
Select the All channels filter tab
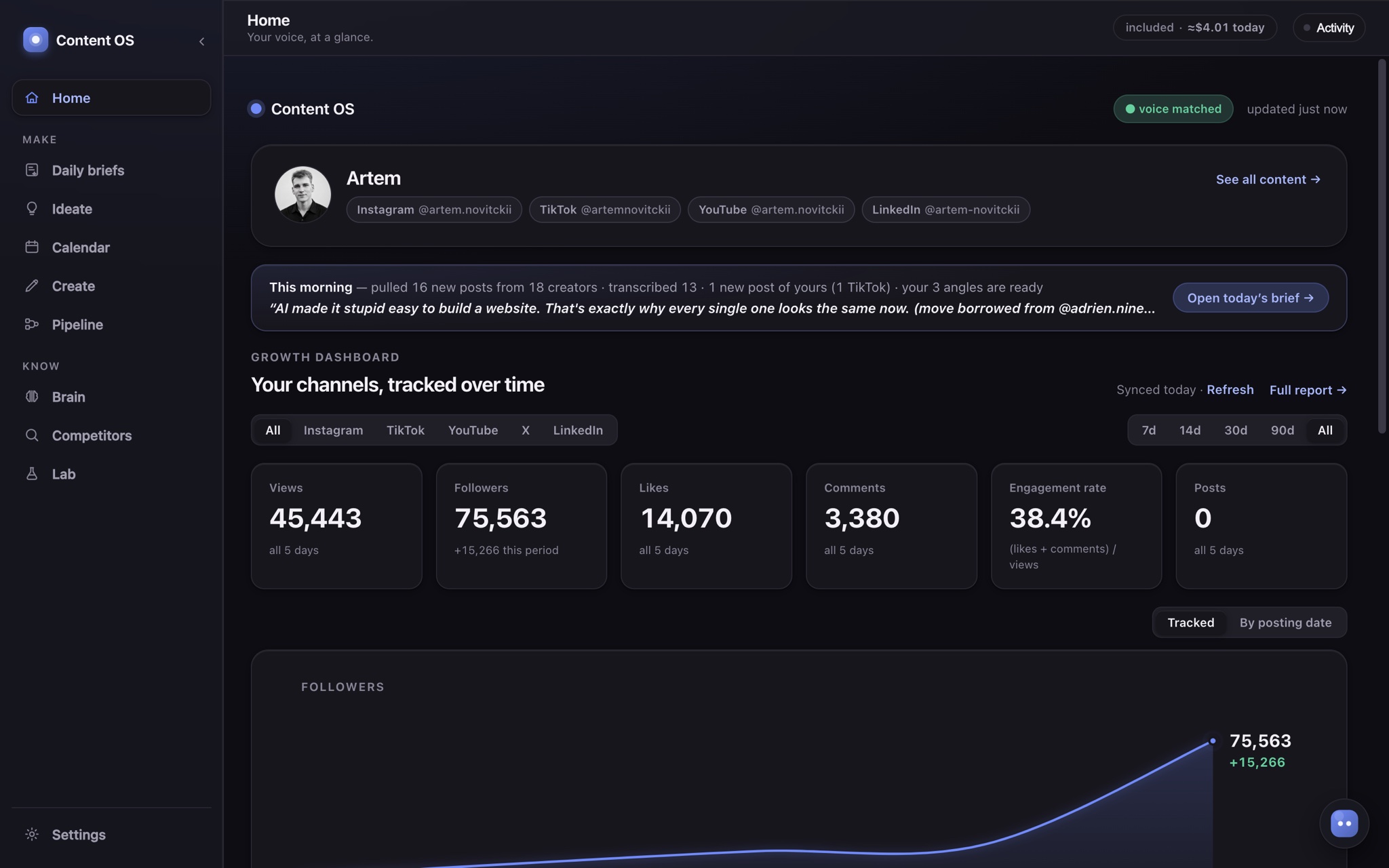click(273, 430)
